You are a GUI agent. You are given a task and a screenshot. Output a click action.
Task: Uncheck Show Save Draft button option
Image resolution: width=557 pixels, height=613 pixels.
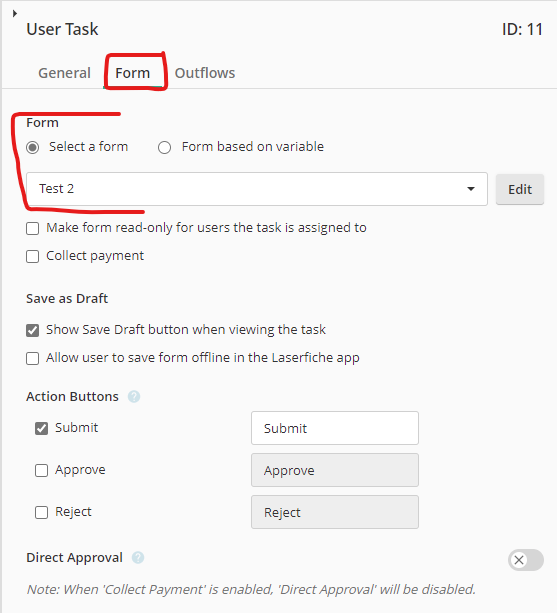pos(32,330)
